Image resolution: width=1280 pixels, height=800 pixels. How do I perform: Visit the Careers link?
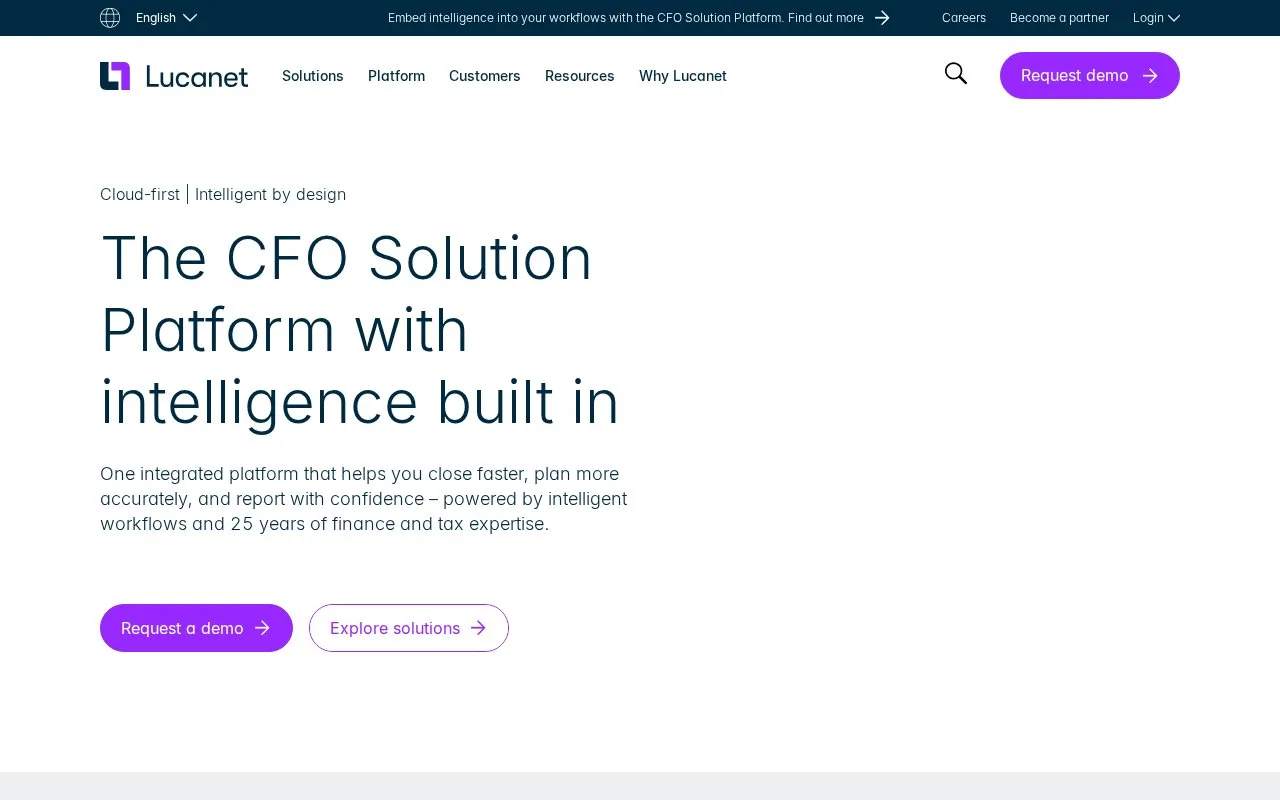964,18
